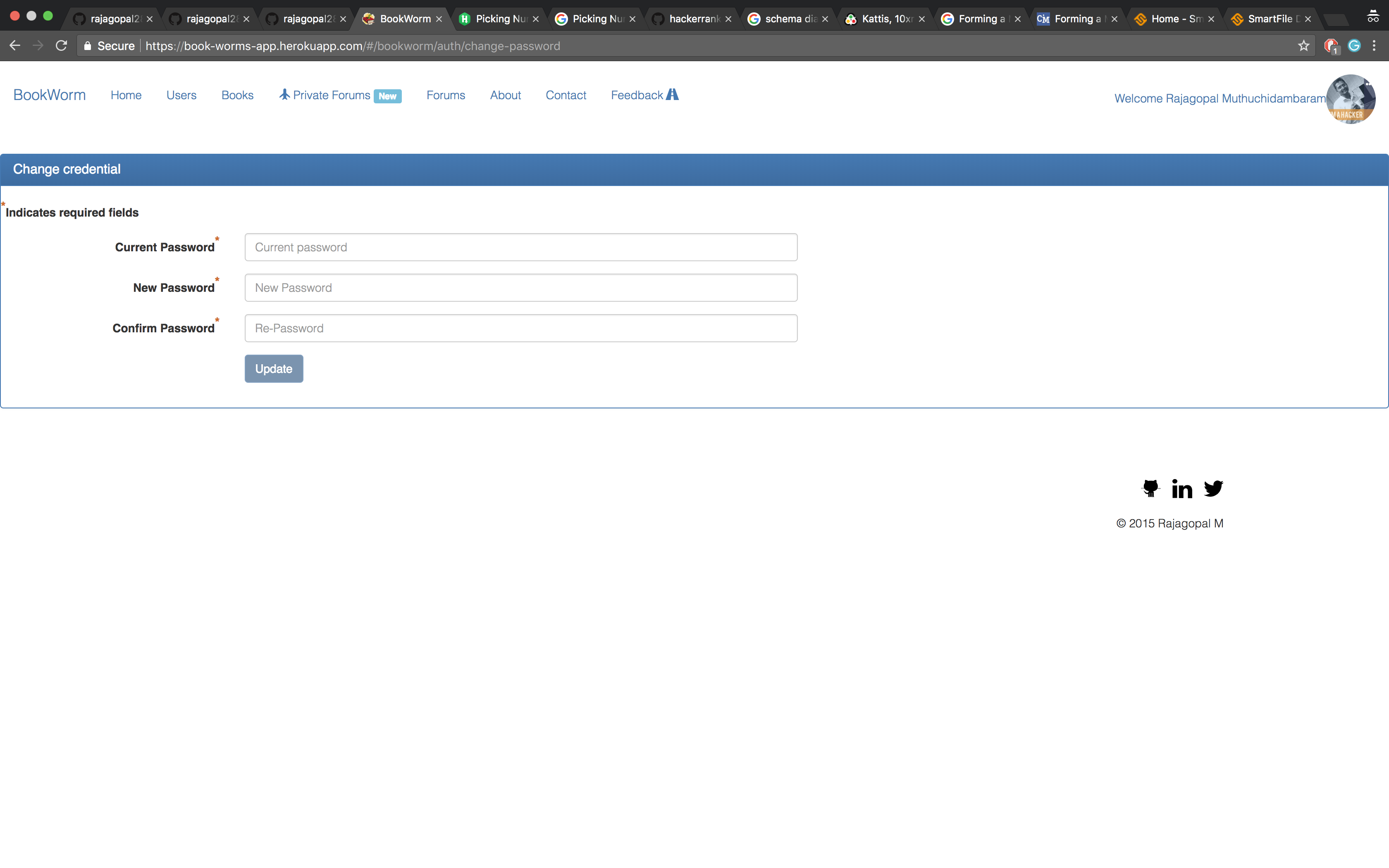Viewport: 1389px width, 868px height.
Task: Open Private Forums nav link
Action: [x=331, y=95]
